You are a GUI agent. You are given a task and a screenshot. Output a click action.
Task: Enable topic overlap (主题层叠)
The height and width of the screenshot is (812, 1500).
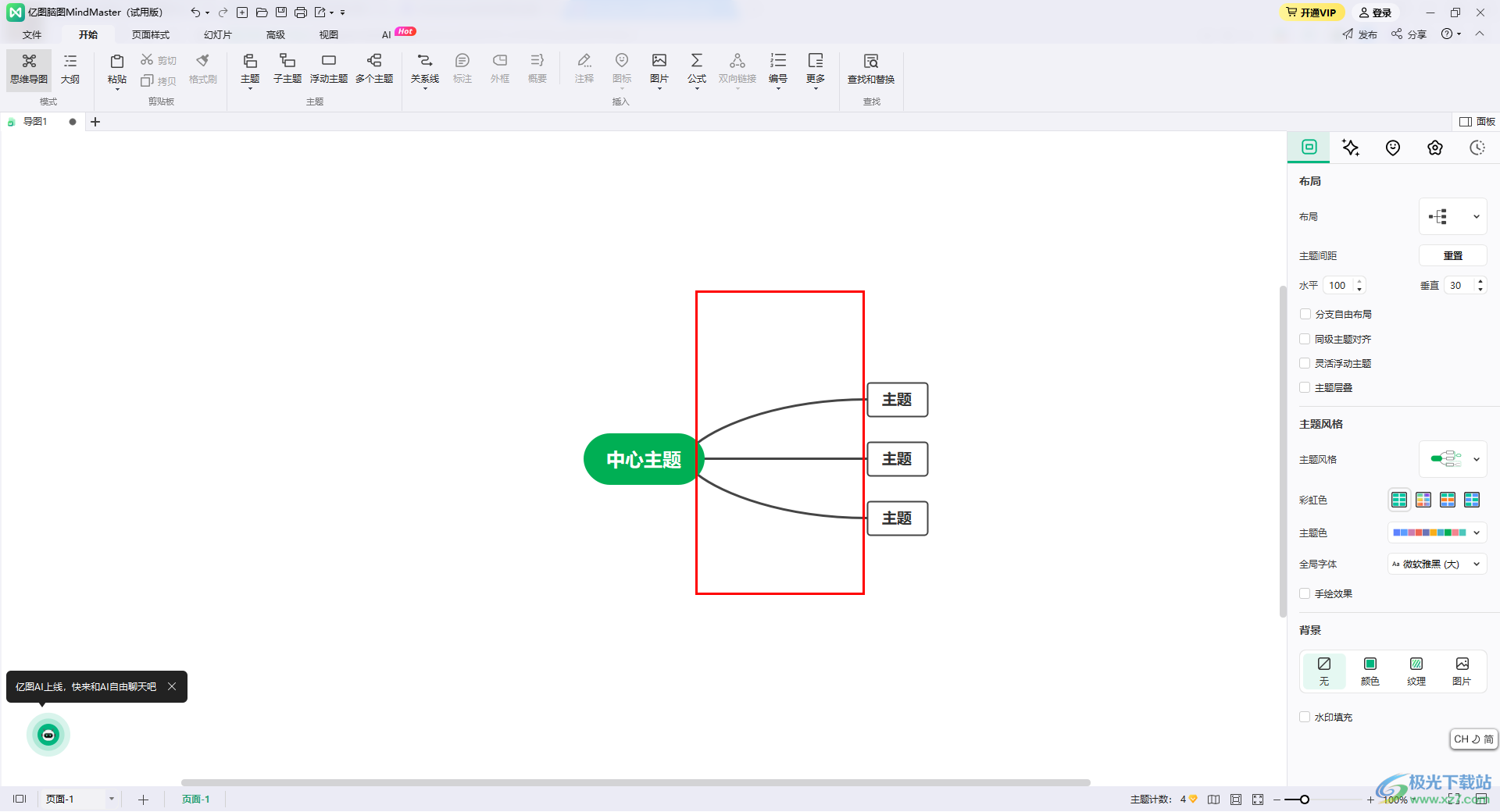tap(1305, 387)
